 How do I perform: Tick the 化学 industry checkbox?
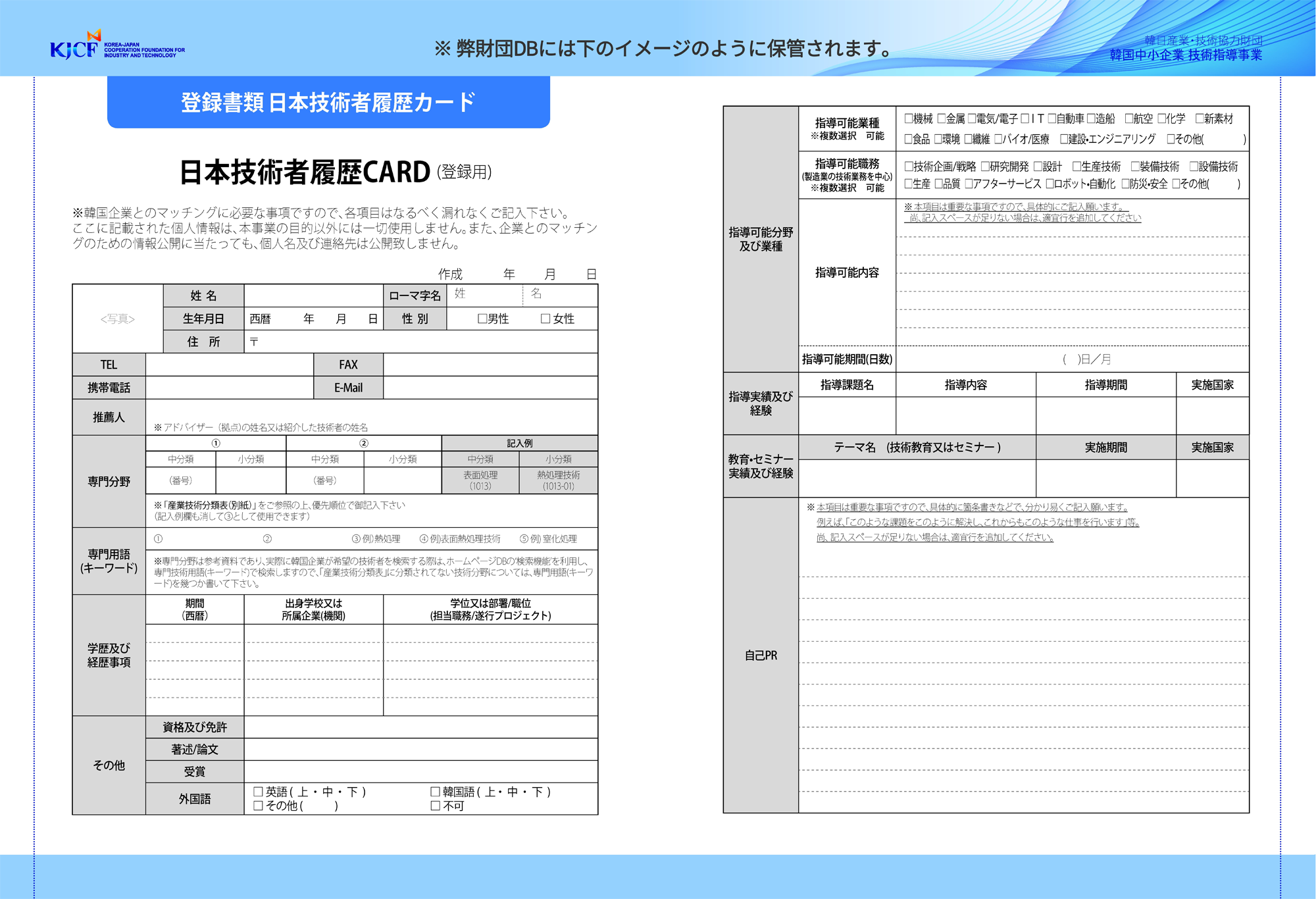point(1162,118)
